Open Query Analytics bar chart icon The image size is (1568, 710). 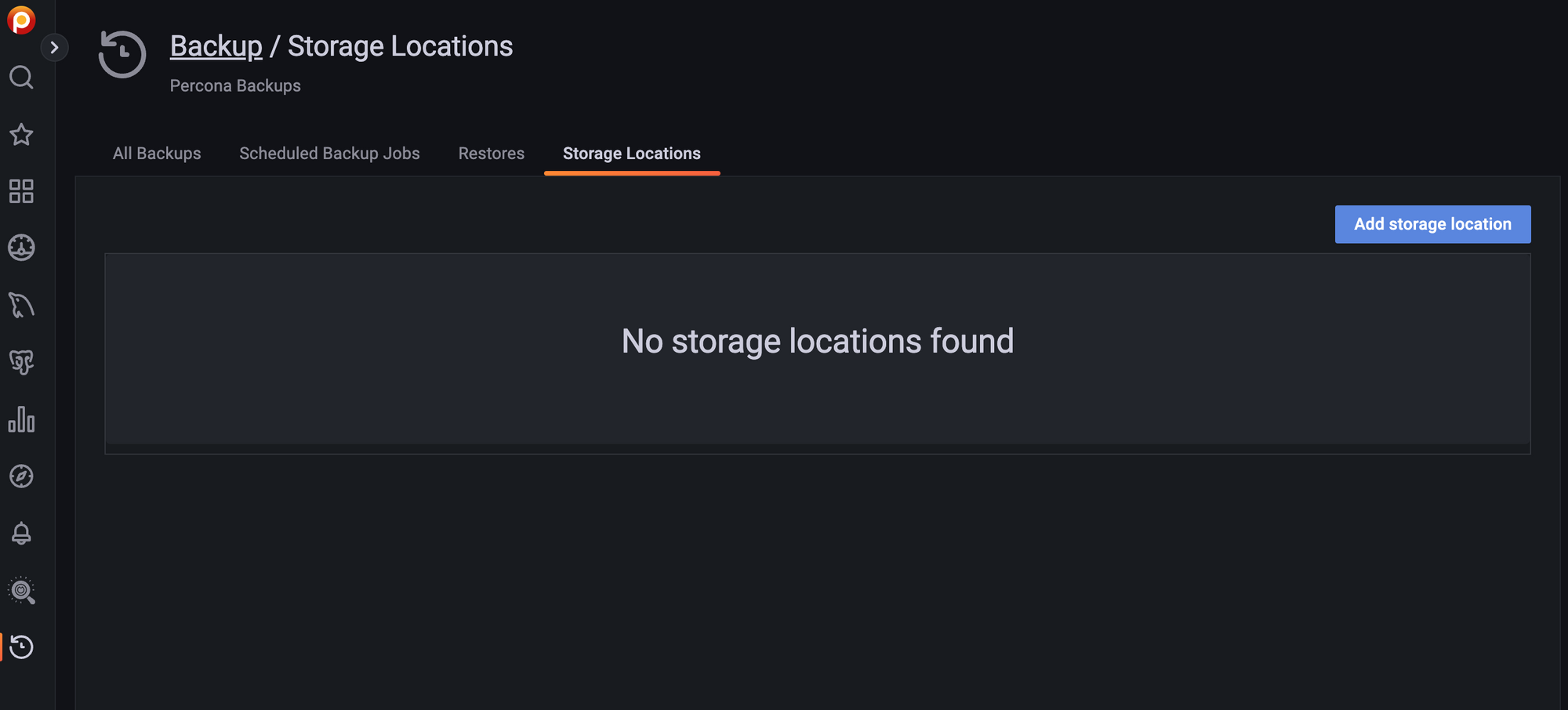point(21,419)
